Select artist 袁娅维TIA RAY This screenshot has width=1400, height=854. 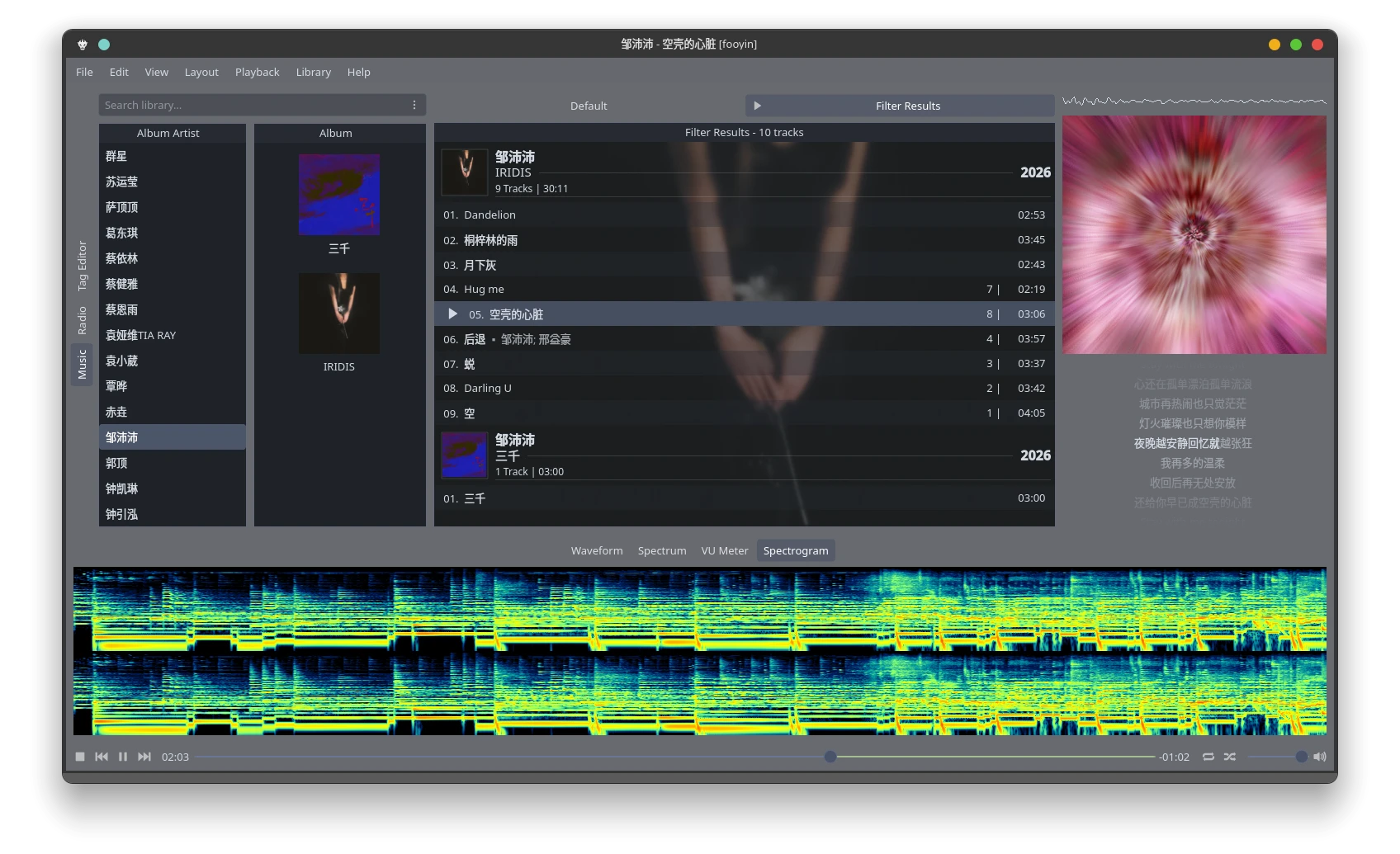click(173, 335)
